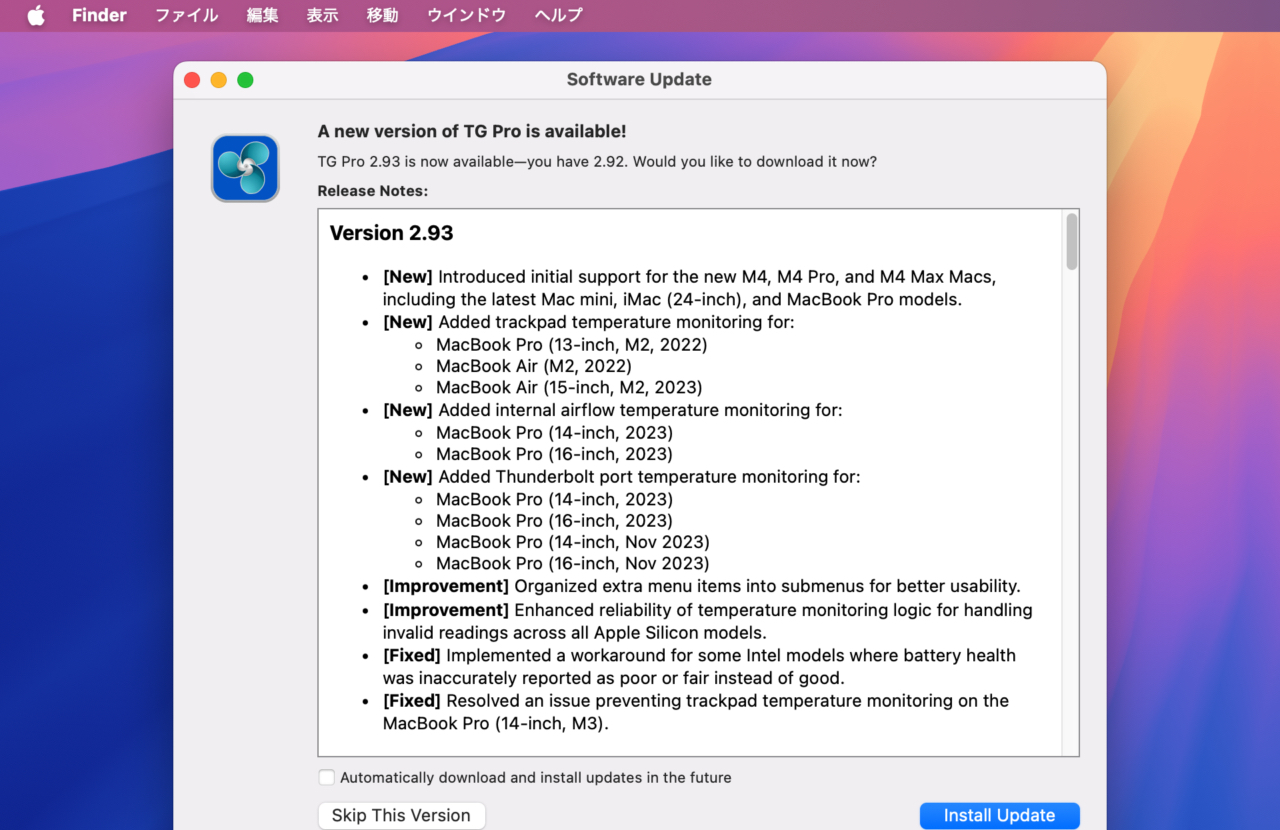This screenshot has width=1280, height=830.
Task: Click the 'Added trackpad temperature monitoring for:' line
Action: (588, 322)
